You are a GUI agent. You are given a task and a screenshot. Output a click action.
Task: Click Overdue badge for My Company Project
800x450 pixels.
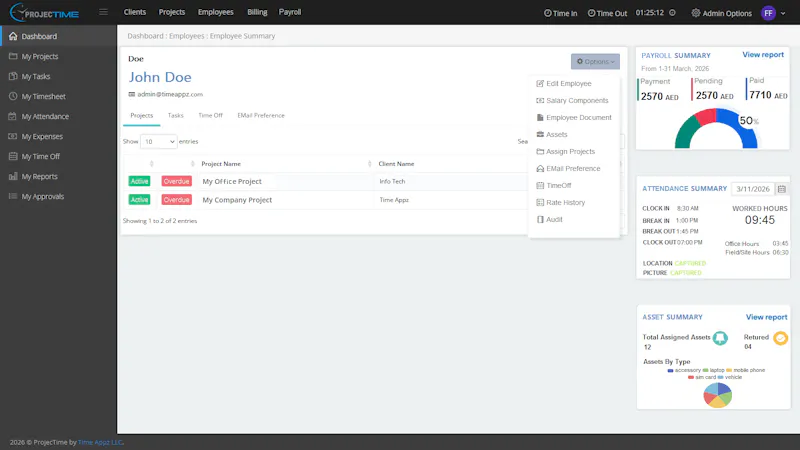pyautogui.click(x=177, y=199)
